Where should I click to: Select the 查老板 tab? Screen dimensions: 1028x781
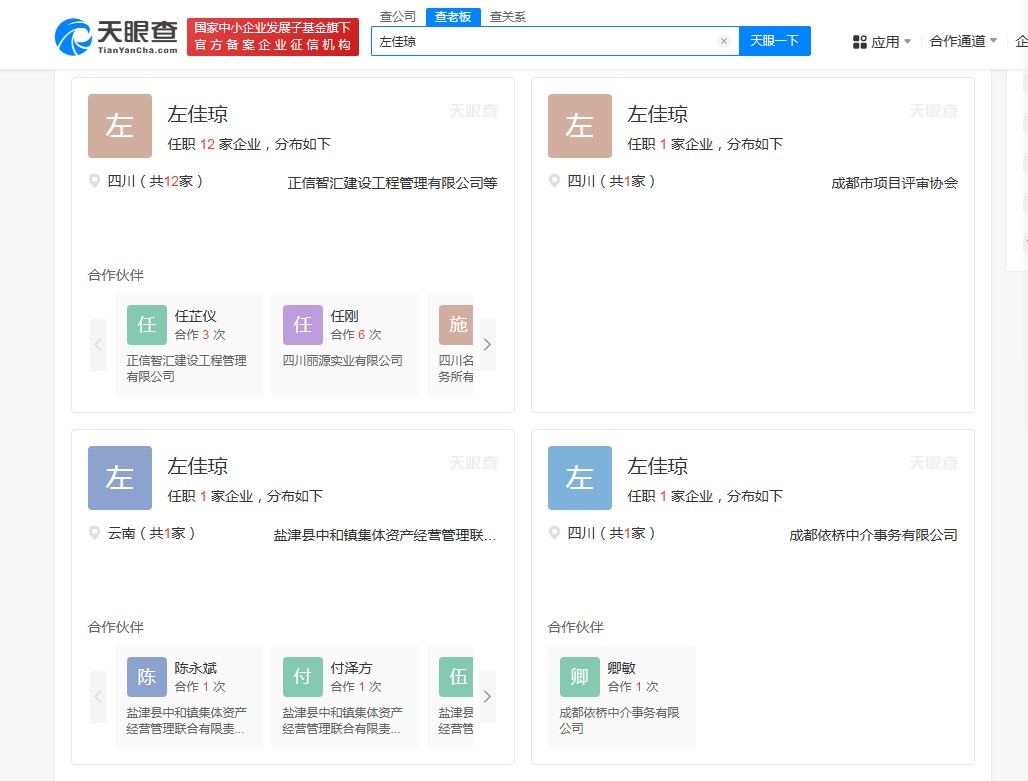(453, 17)
